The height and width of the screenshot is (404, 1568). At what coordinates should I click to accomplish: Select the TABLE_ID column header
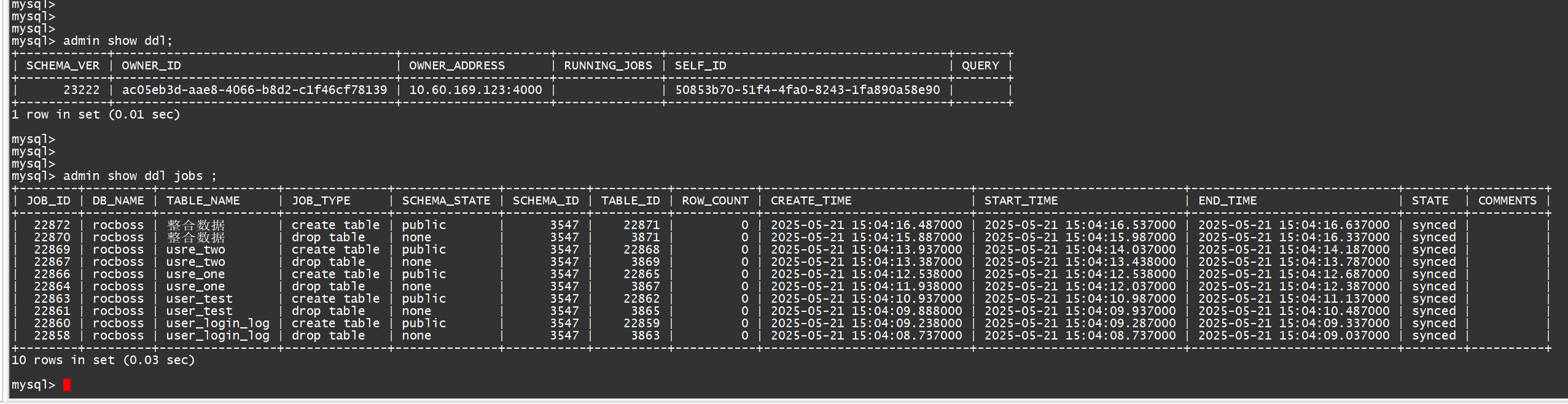coord(630,201)
